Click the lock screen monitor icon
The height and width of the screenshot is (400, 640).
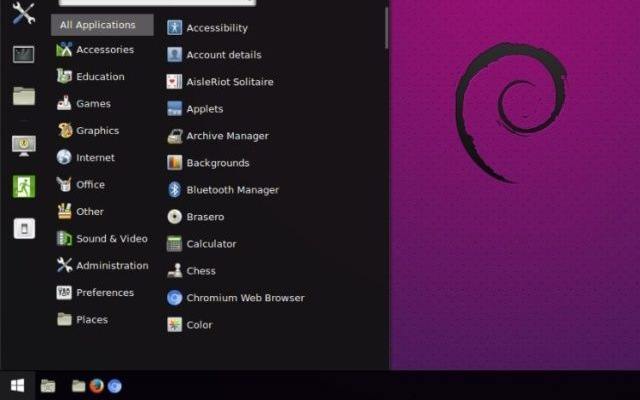[24, 146]
